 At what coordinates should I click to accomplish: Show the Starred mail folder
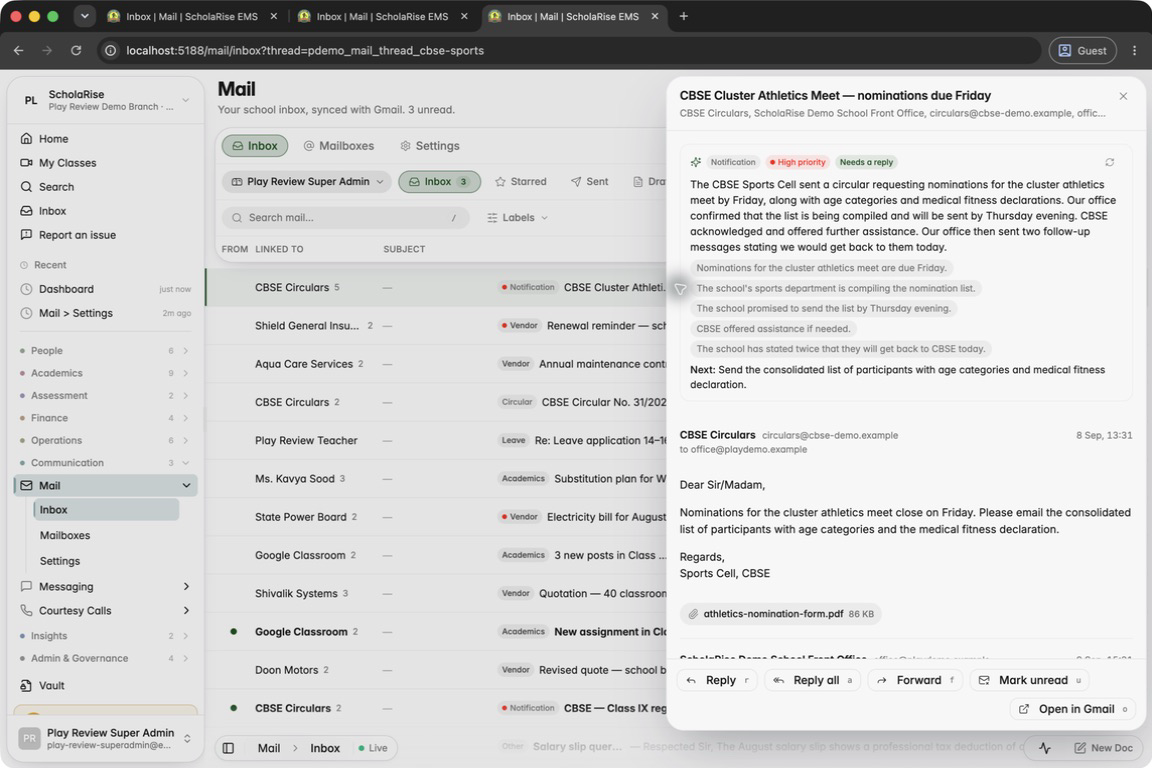[x=521, y=182]
